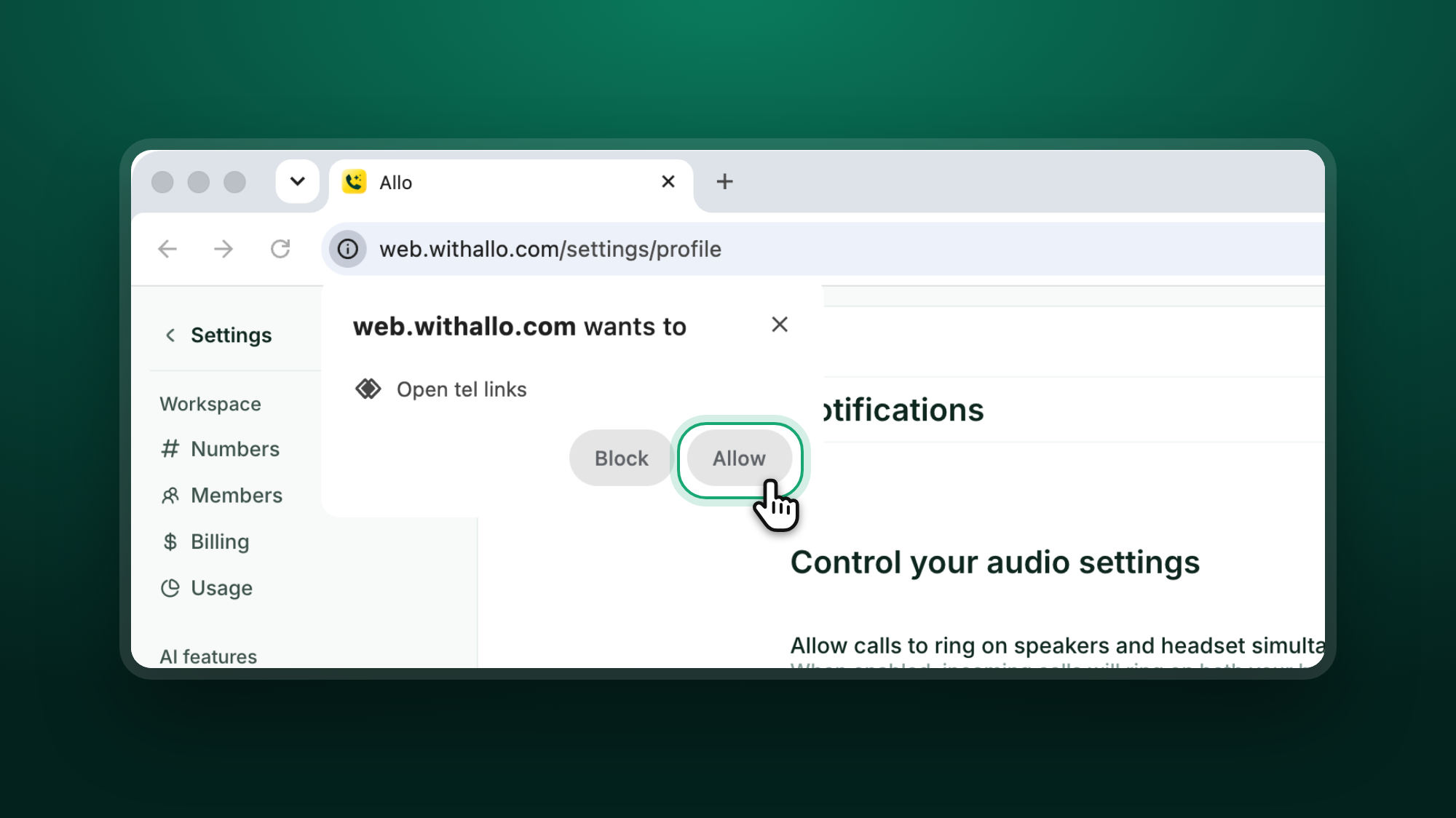Close the permission popup with X
The image size is (1456, 818).
[780, 325]
